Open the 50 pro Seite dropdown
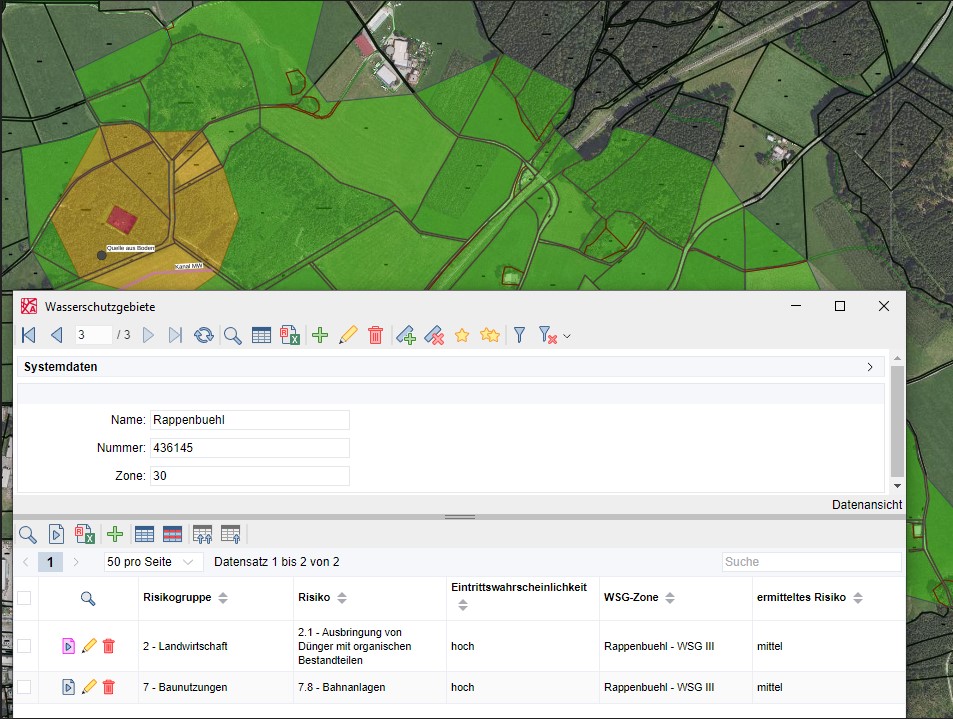Image resolution: width=953 pixels, height=719 pixels. 150,562
